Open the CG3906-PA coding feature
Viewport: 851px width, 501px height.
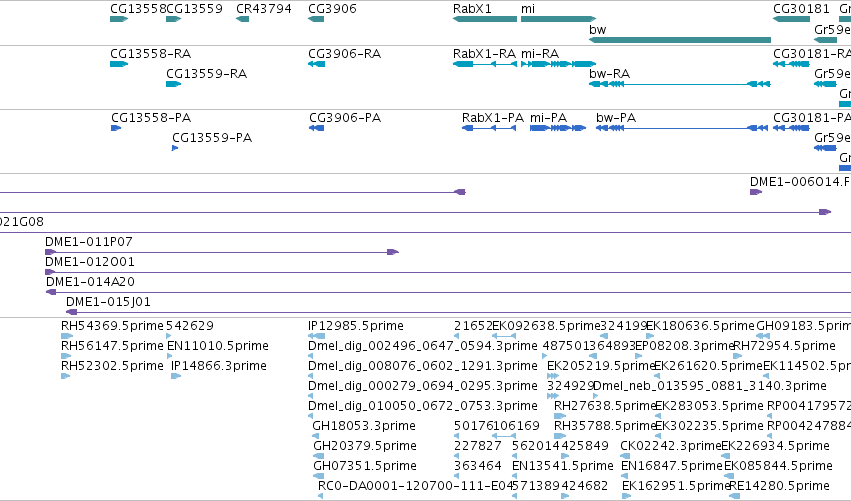[x=316, y=128]
